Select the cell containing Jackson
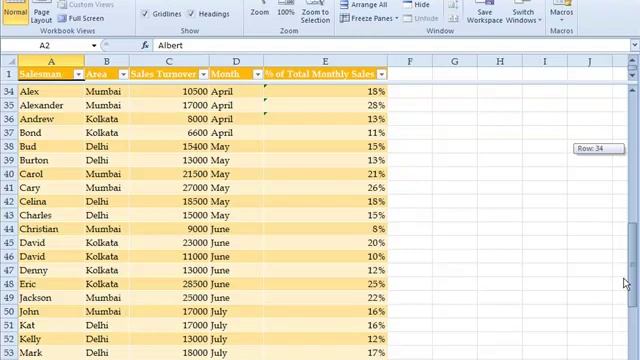 point(51,298)
